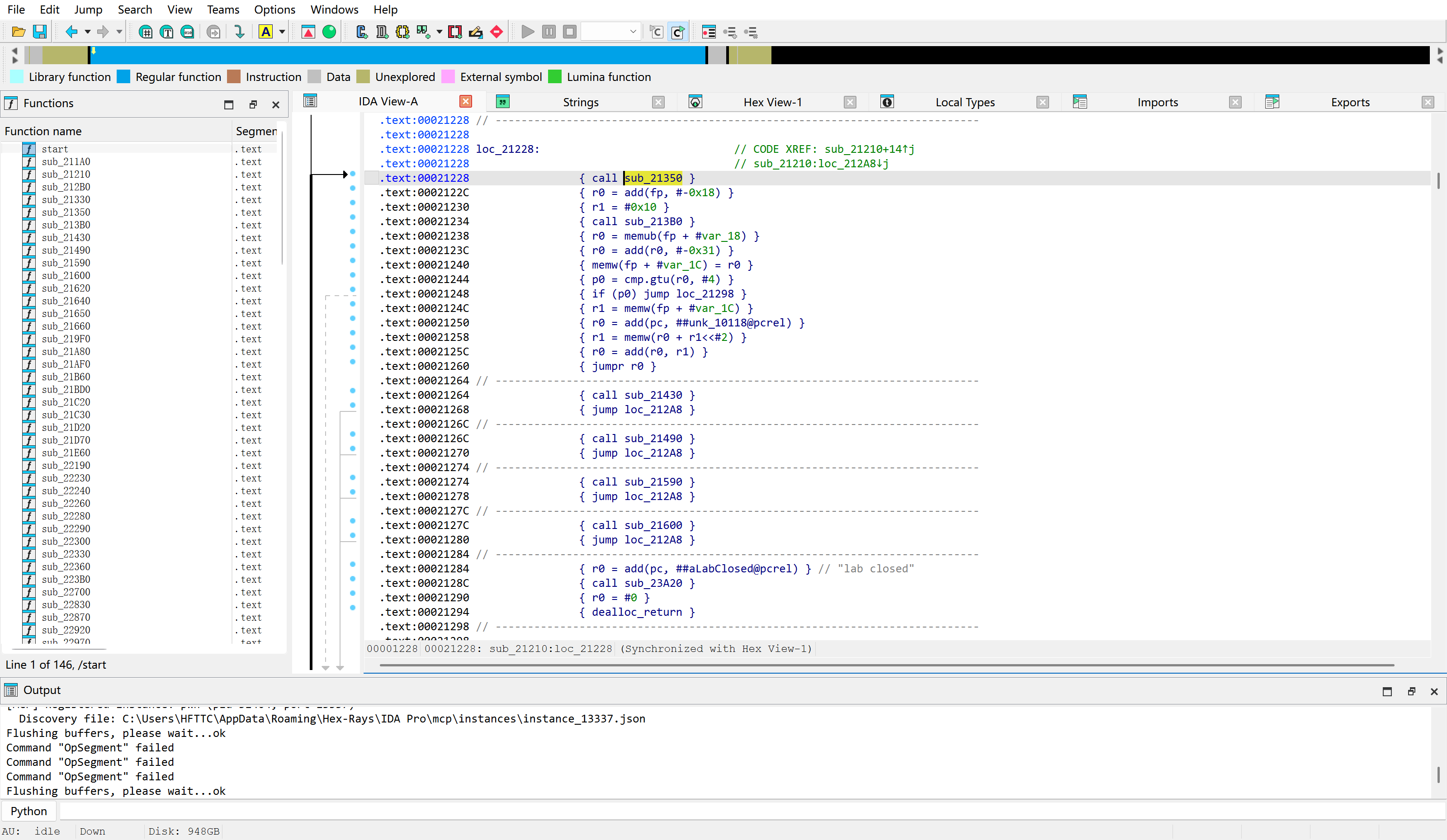Open the File menu
Viewport: 1447px width, 840px height.
(x=16, y=10)
